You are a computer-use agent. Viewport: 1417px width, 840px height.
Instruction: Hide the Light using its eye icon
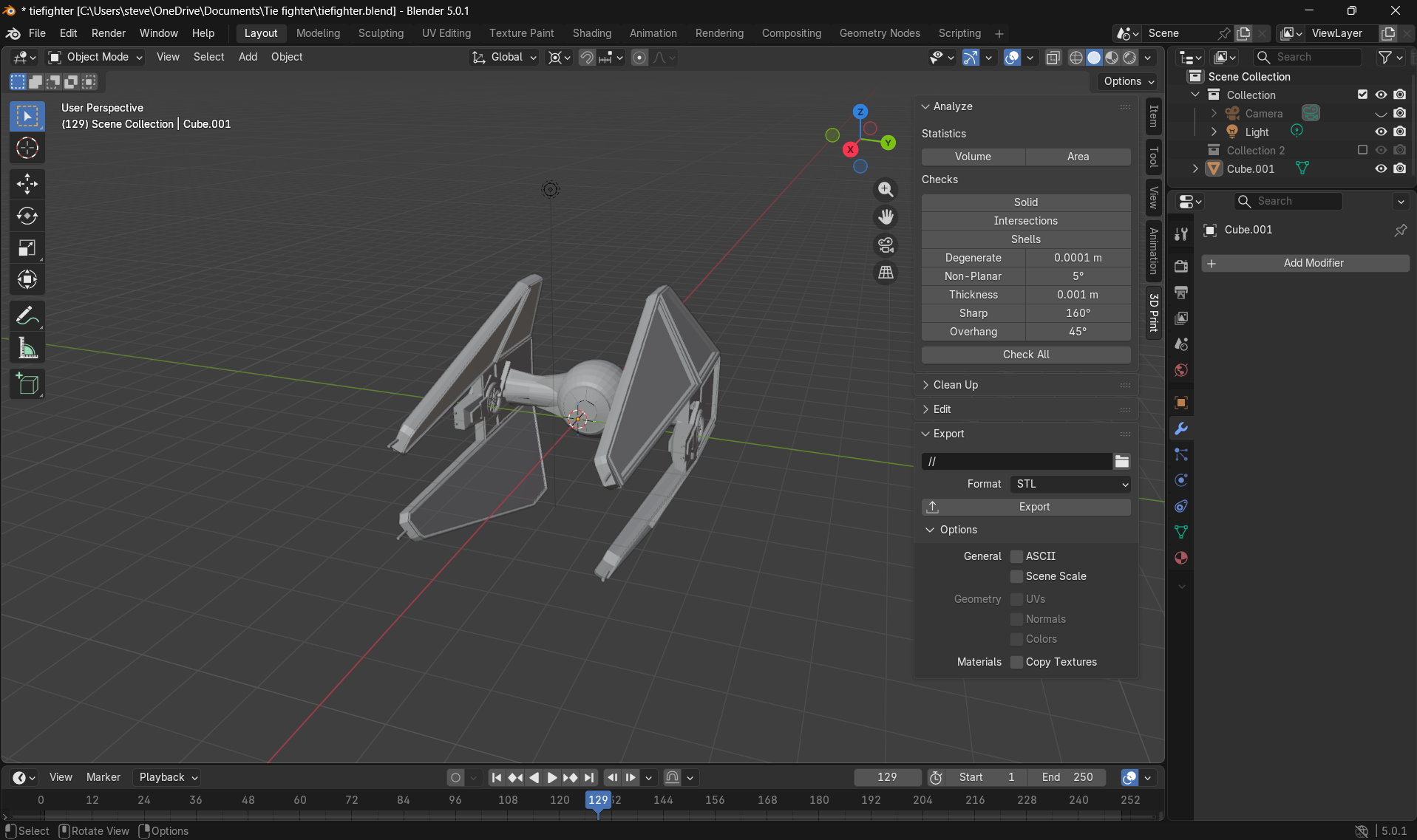pyautogui.click(x=1381, y=132)
